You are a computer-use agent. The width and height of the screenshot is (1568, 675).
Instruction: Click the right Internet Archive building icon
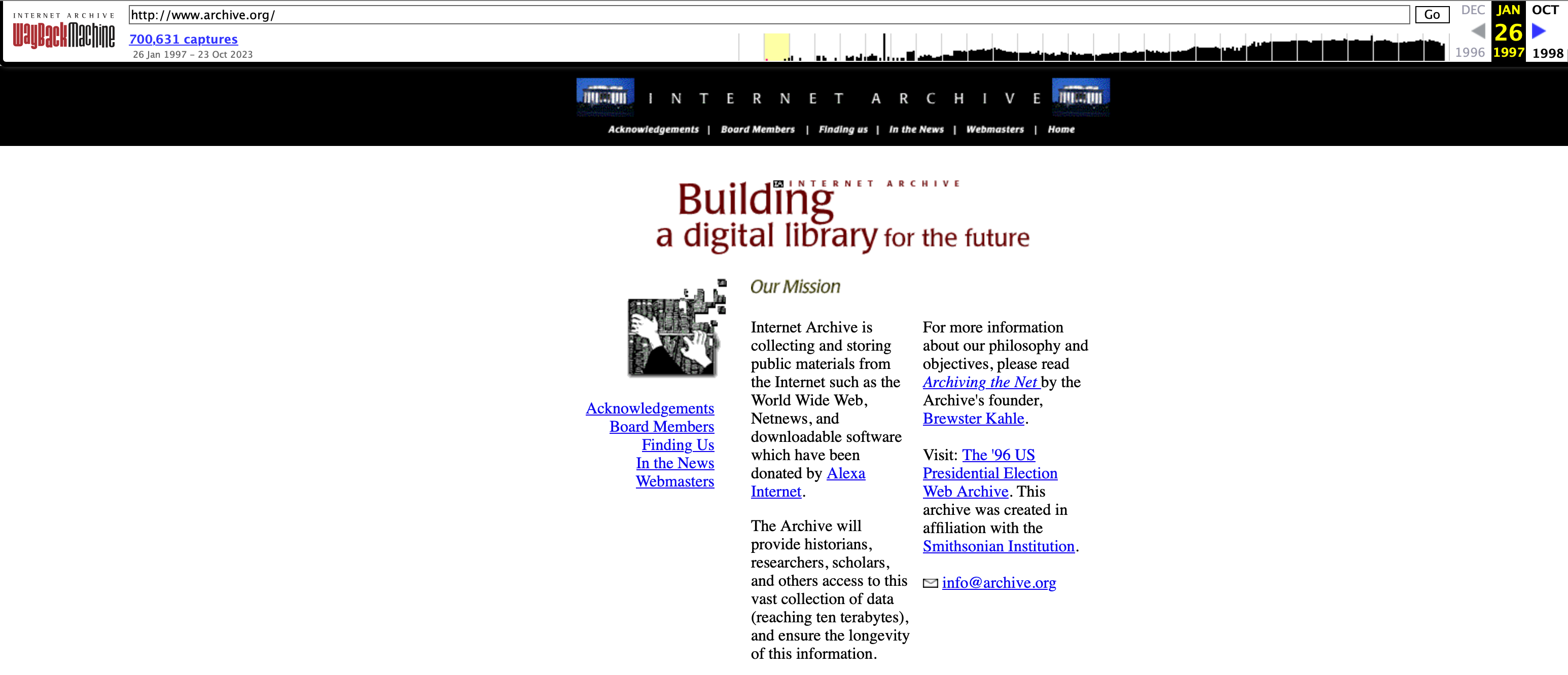point(1081,97)
